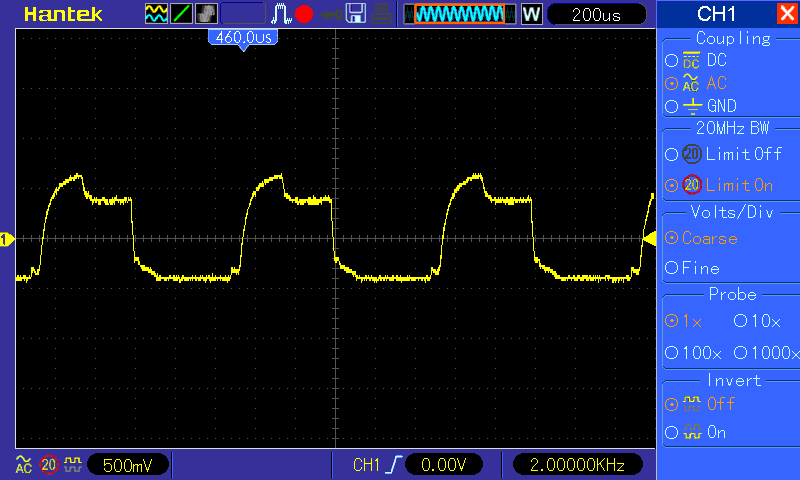The image size is (800, 480).
Task: Click the W window mode icon
Action: coord(531,14)
